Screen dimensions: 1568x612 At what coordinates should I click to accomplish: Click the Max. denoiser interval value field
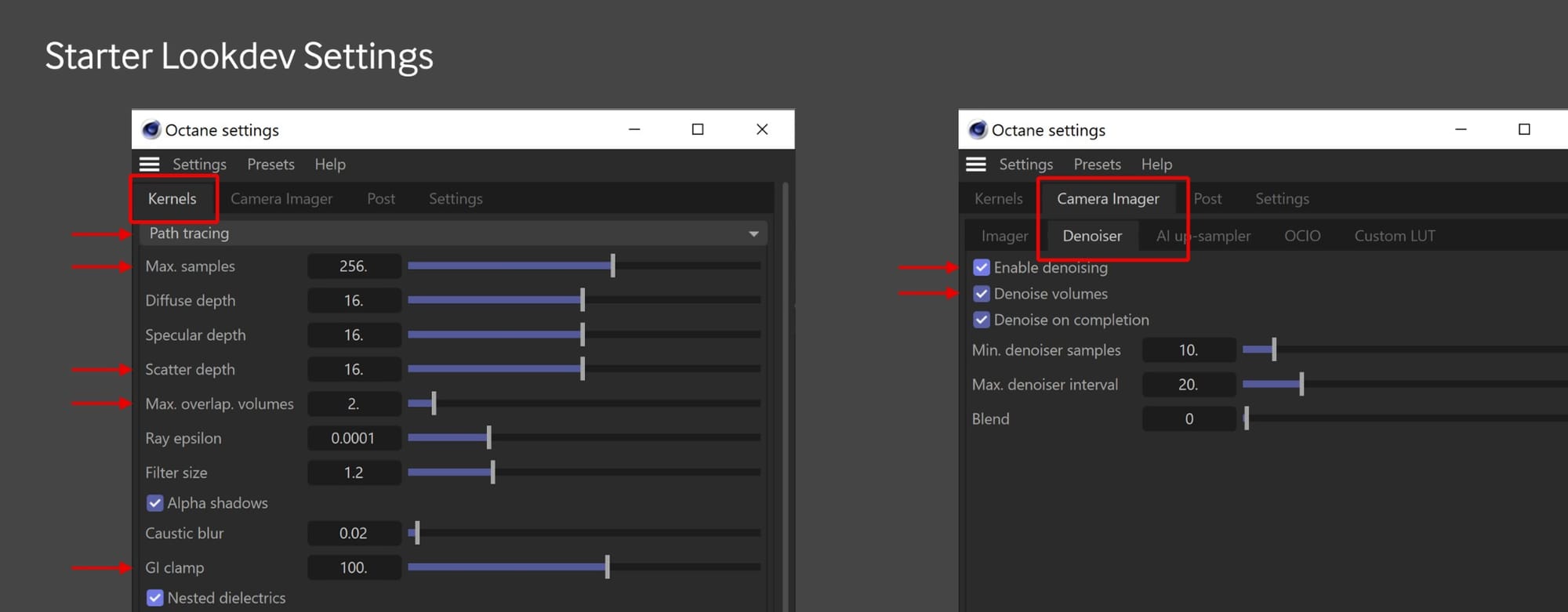point(1189,385)
